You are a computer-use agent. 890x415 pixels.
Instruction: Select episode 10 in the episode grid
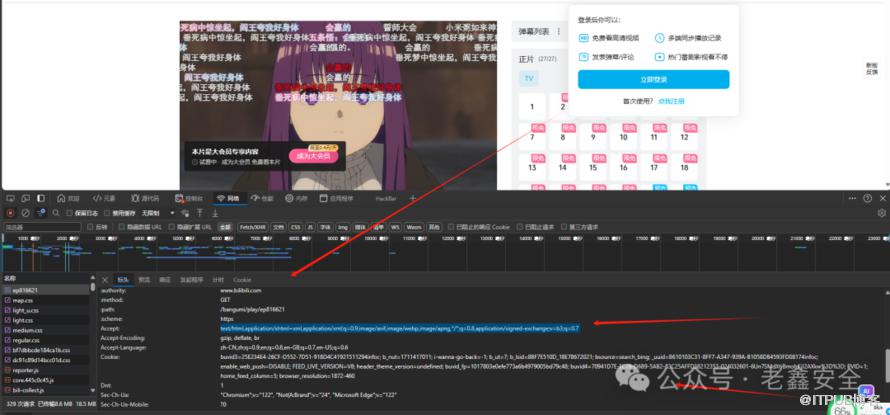tap(623, 137)
